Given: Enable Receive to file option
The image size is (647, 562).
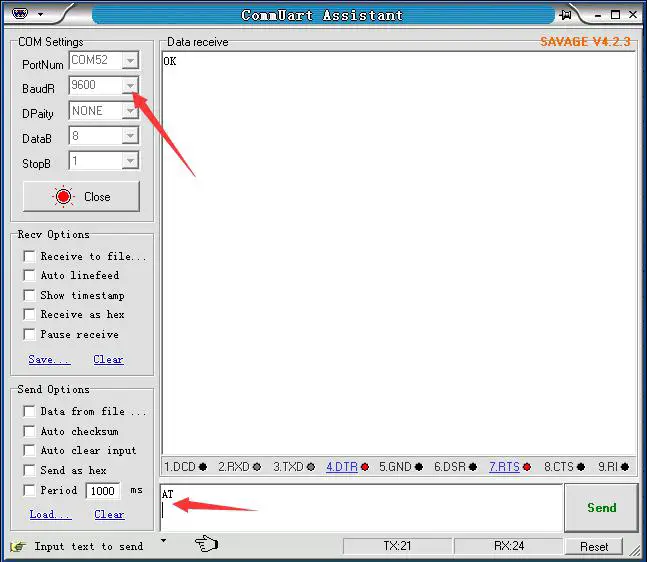Looking at the screenshot, I should coord(29,256).
